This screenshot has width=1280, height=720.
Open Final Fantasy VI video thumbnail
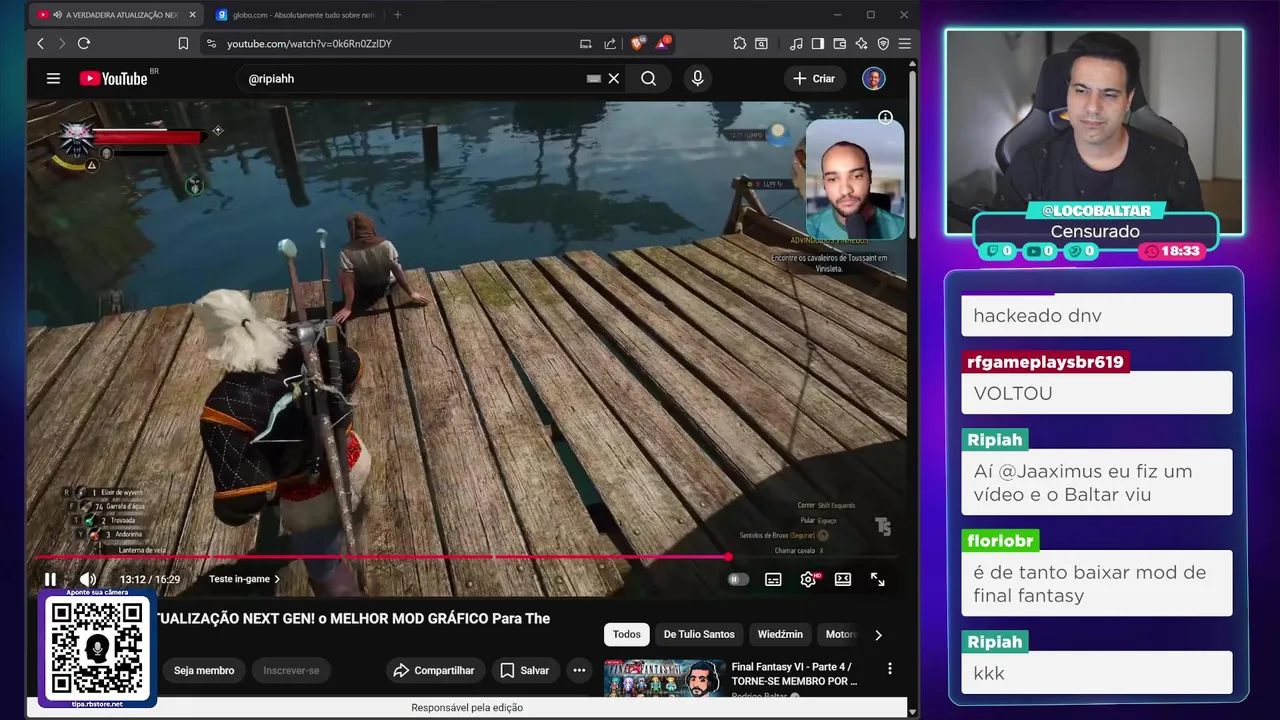[x=665, y=678]
